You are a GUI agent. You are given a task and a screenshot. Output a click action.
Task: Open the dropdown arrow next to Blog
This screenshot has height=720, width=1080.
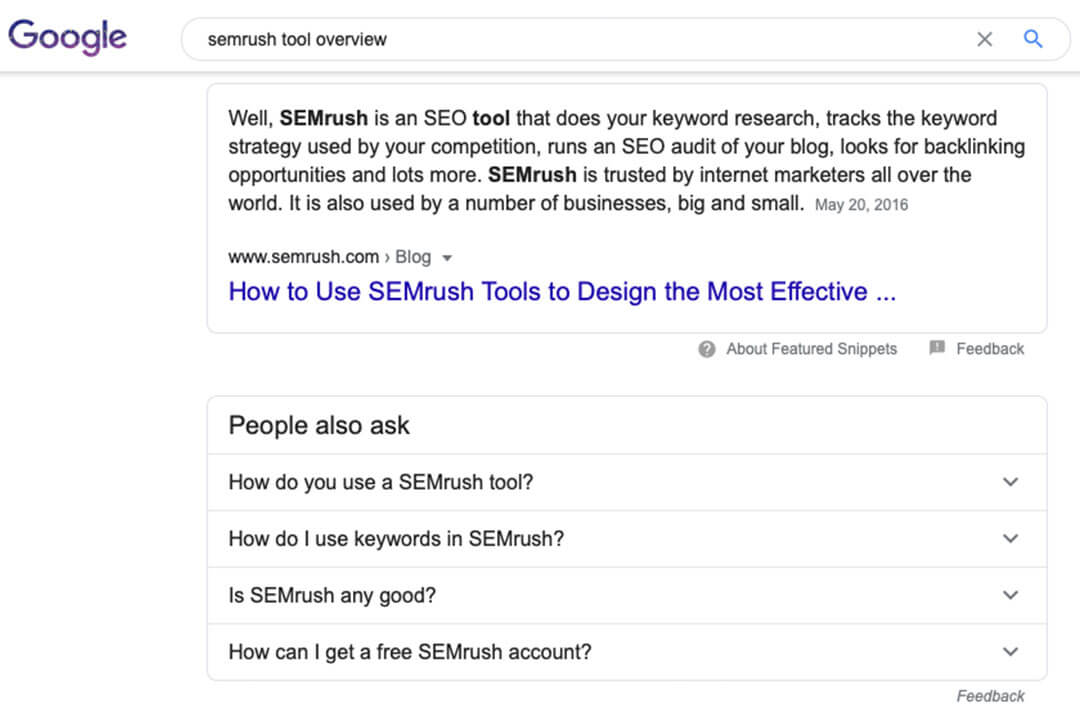point(447,258)
